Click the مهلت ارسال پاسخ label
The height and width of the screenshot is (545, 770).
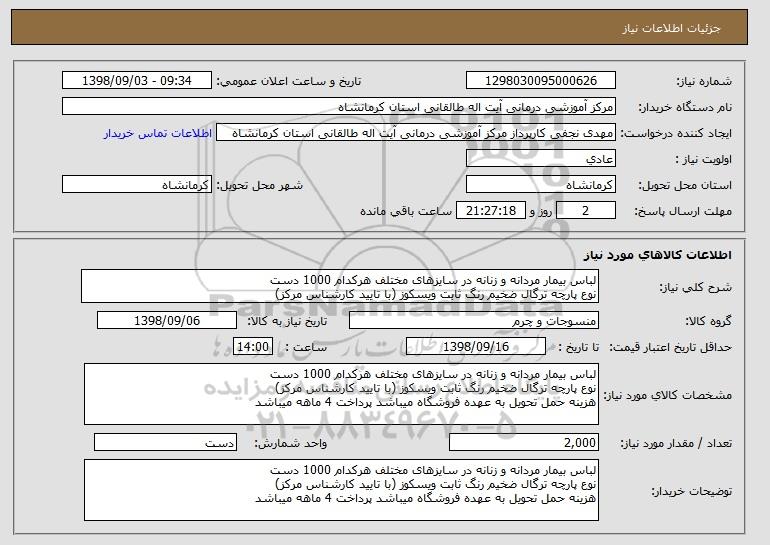point(683,212)
